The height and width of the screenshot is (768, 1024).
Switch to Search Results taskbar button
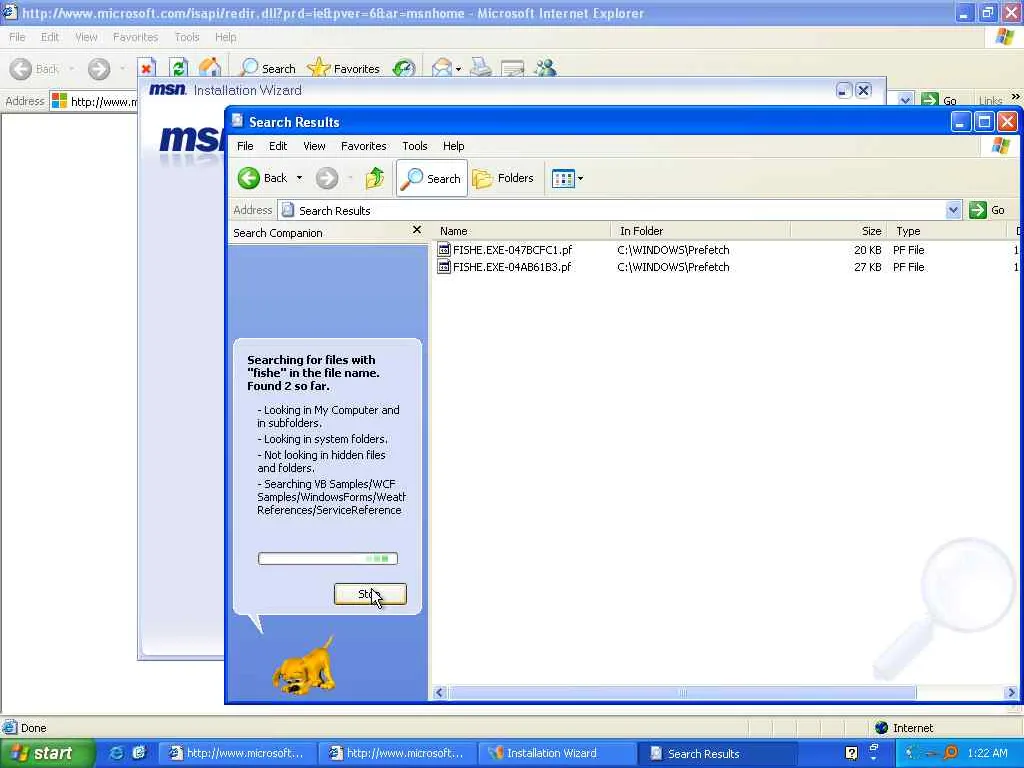point(718,753)
